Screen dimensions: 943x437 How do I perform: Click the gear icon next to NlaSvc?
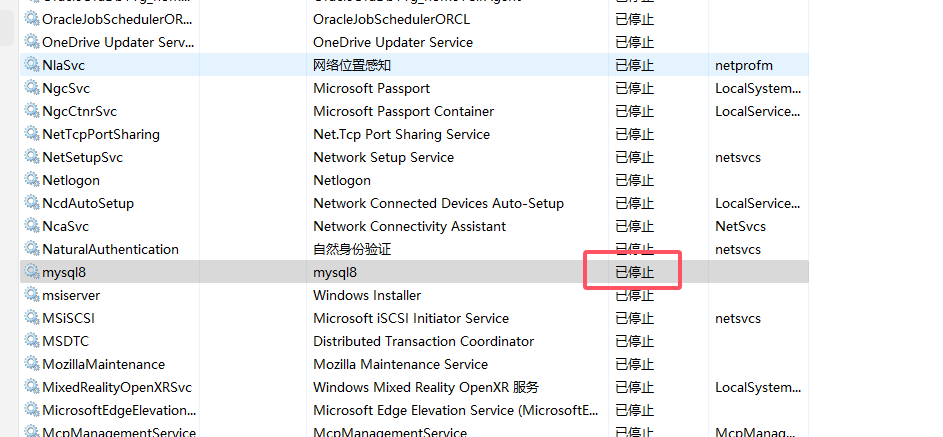pos(31,64)
